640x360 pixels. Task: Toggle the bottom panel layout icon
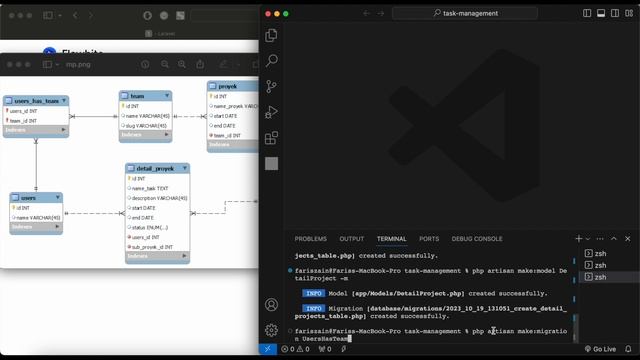pyautogui.click(x=601, y=13)
